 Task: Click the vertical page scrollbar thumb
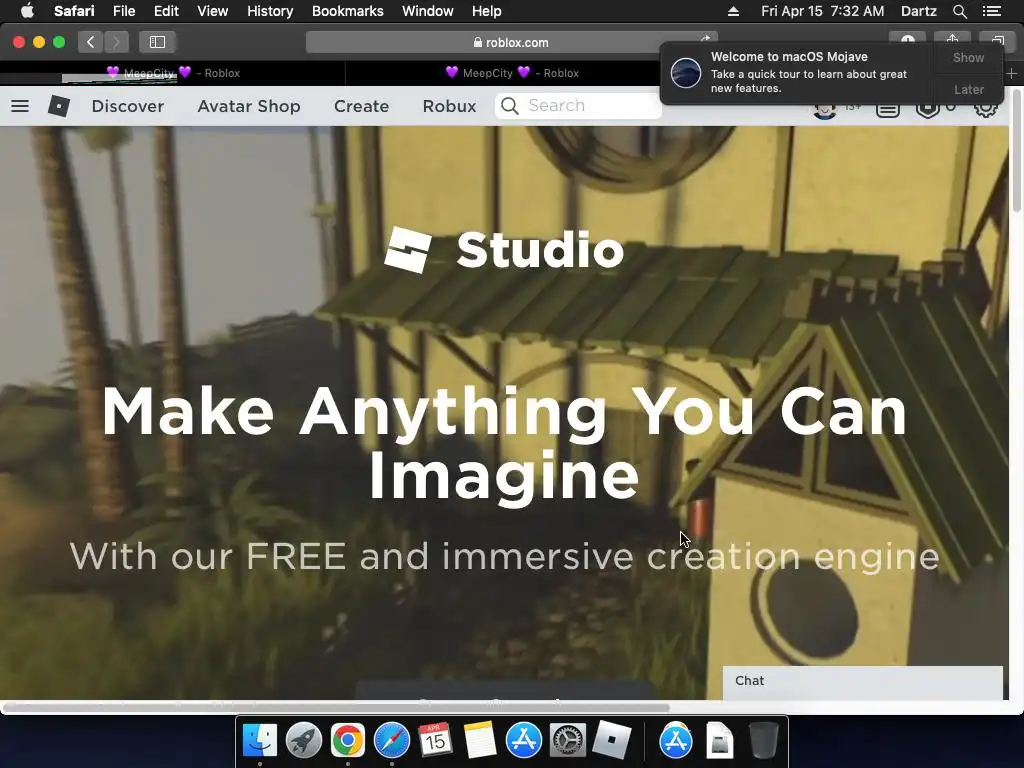coord(1017,150)
